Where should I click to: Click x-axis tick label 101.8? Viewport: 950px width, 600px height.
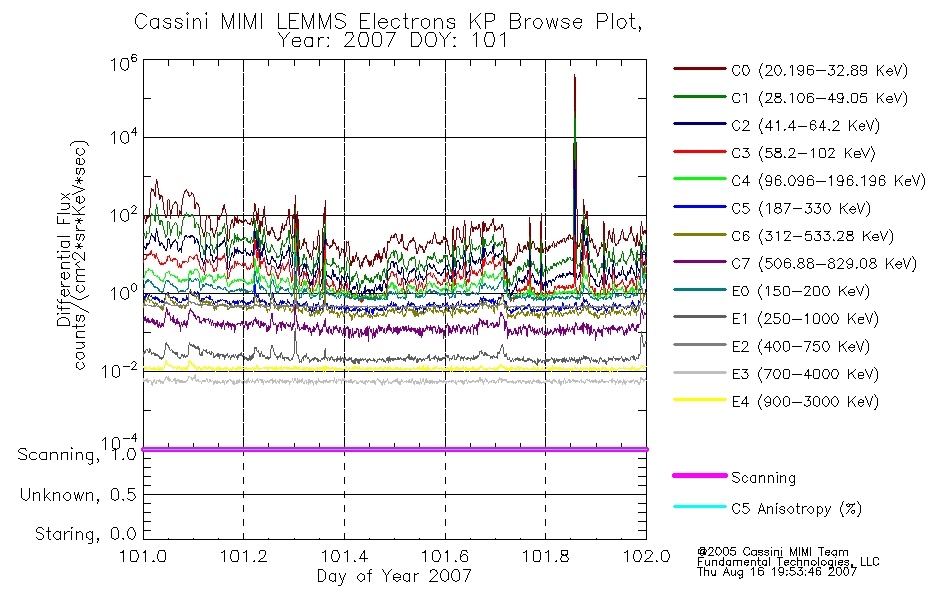(545, 556)
